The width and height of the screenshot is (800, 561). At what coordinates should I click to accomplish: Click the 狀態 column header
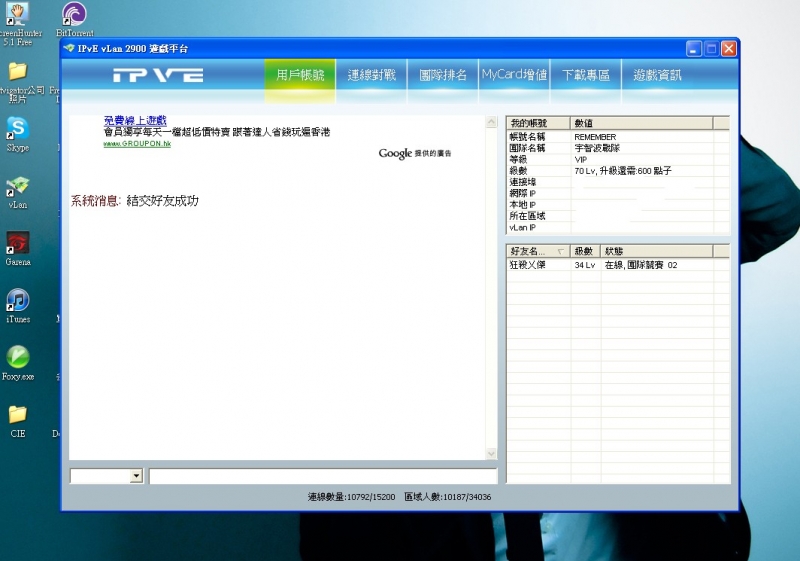[657, 251]
